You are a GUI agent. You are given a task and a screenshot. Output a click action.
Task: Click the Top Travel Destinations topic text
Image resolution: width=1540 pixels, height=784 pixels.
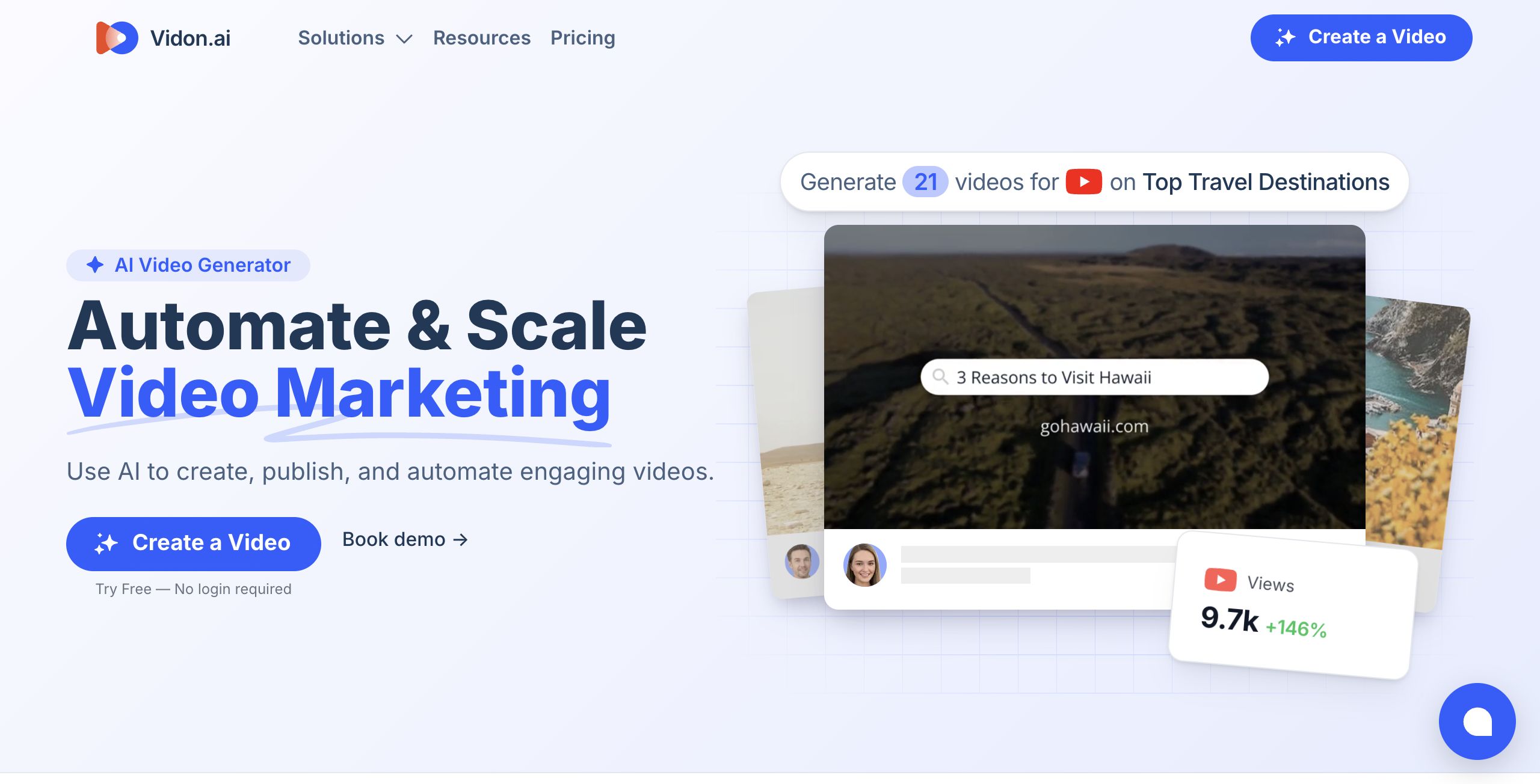click(1266, 182)
